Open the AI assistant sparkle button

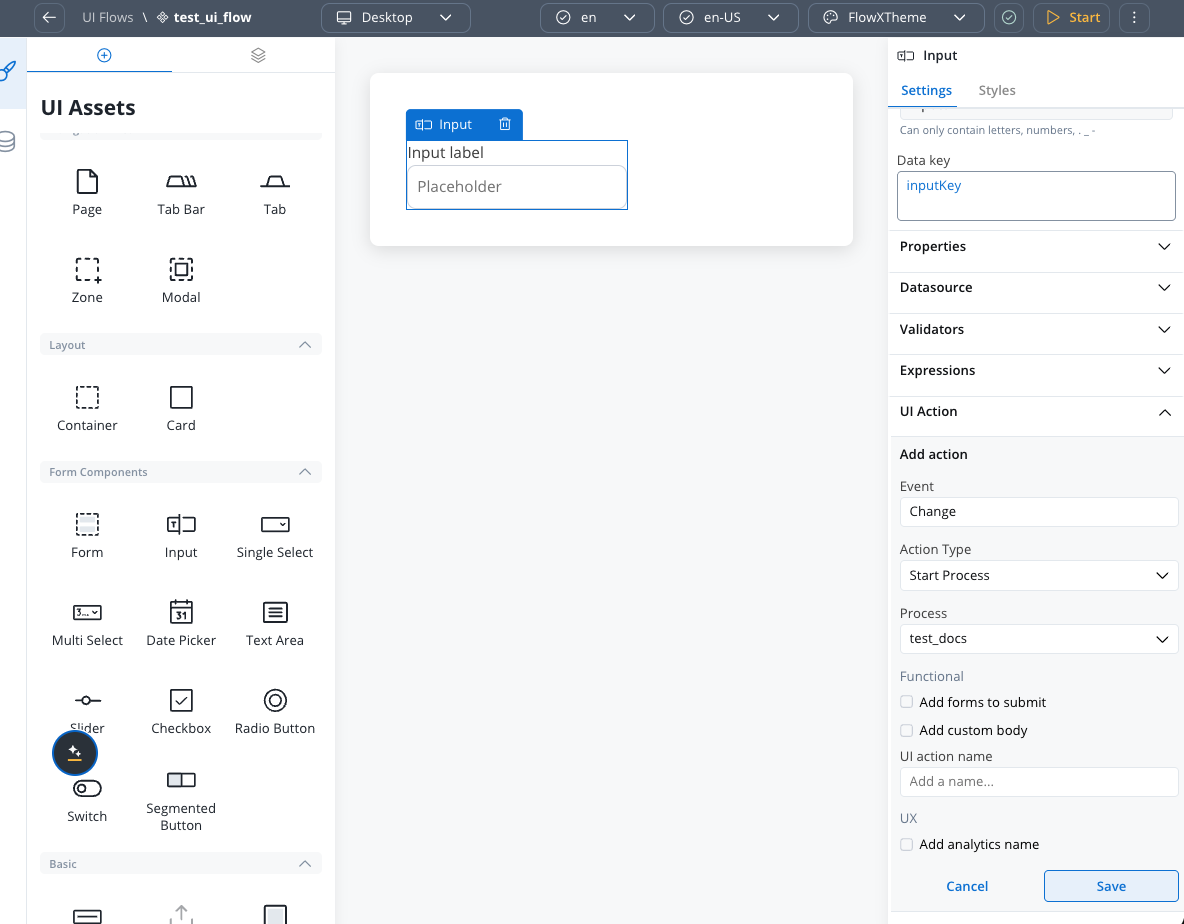[x=75, y=753]
